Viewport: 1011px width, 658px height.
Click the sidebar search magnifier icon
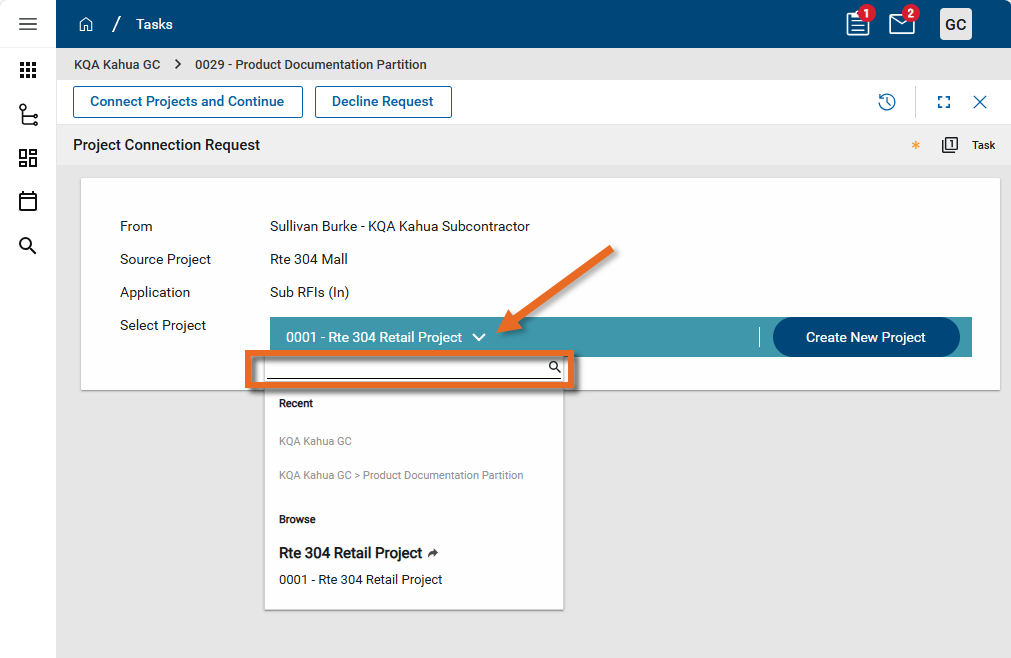point(28,246)
